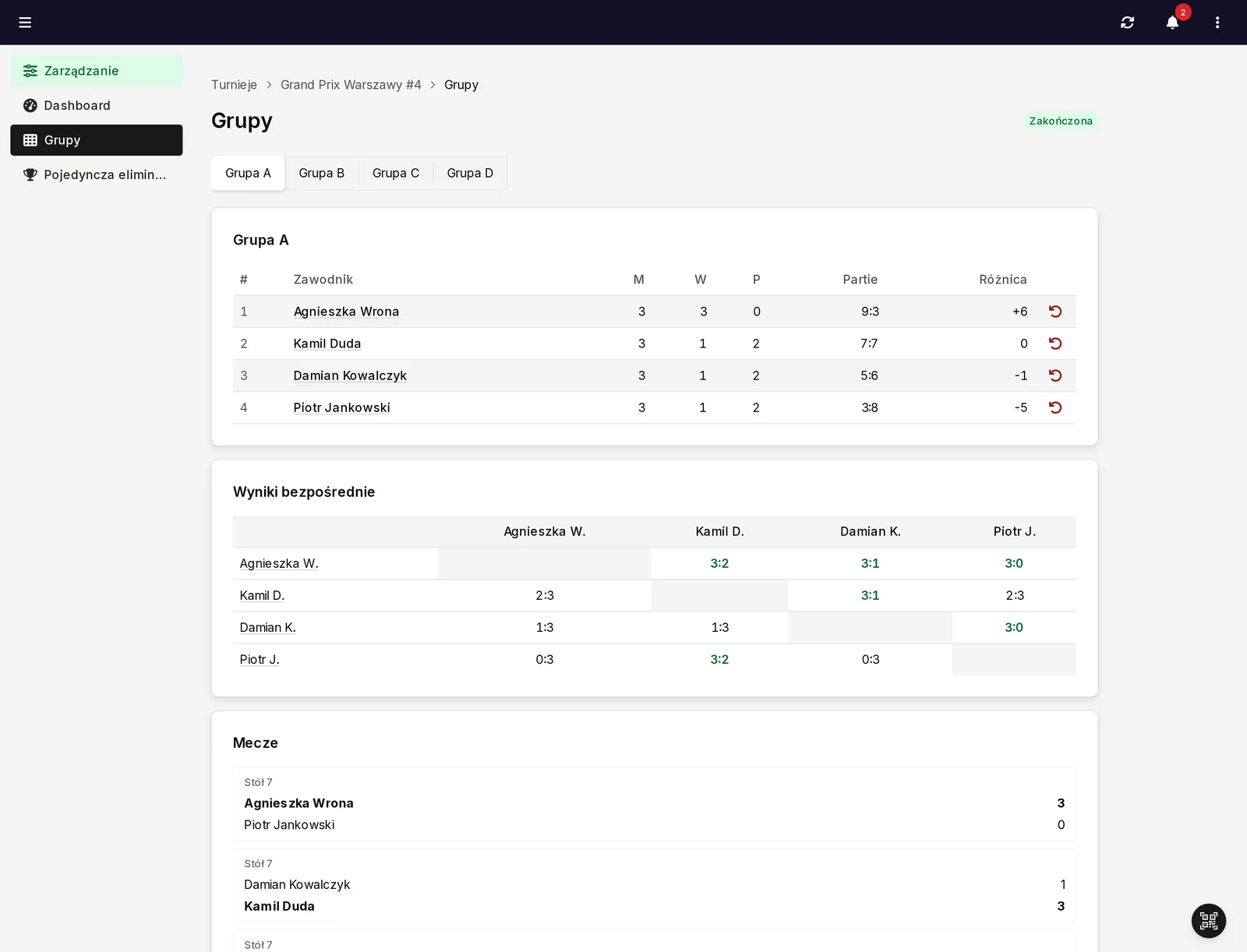Click Agnieszka W. row label in head-to-head table

279,563
